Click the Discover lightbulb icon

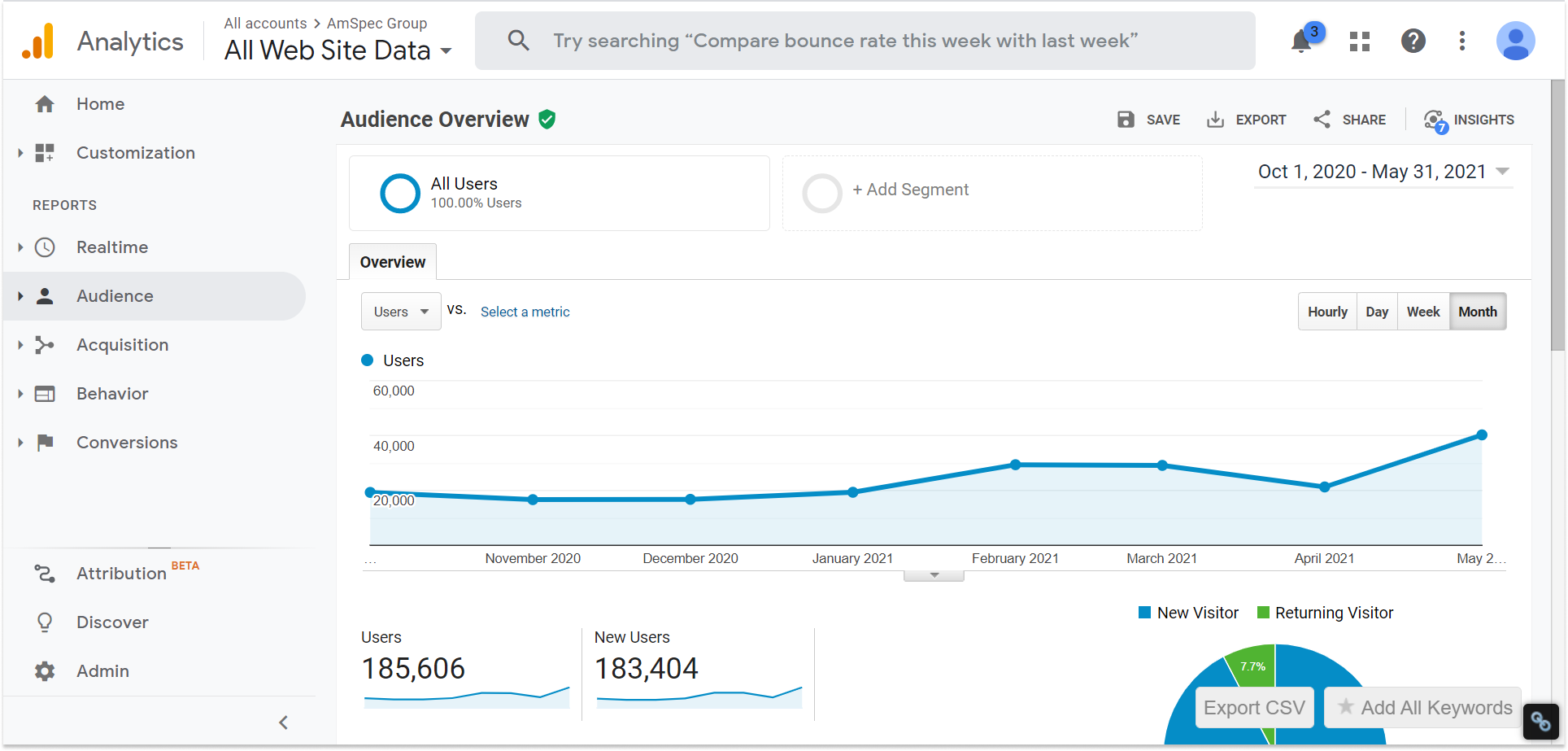pyautogui.click(x=45, y=622)
